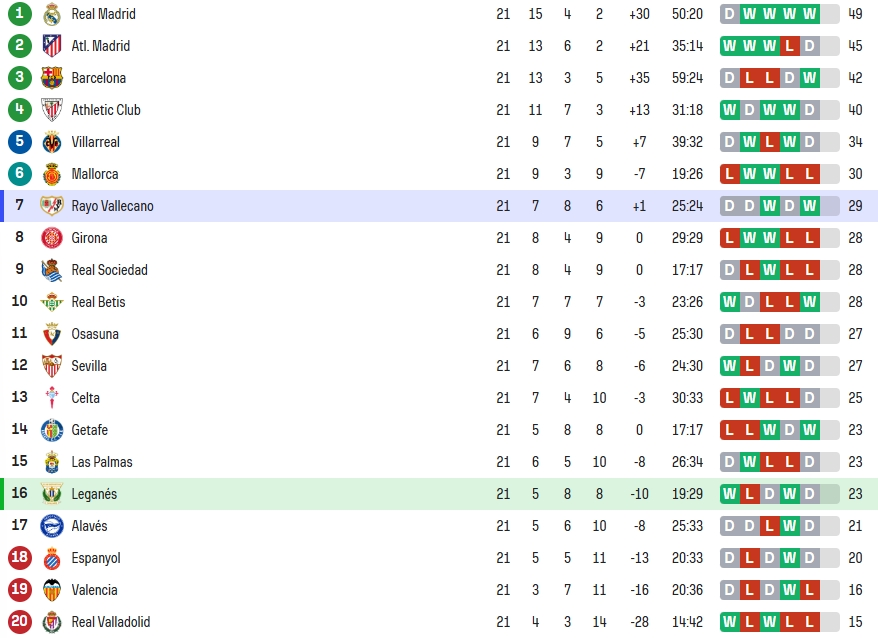This screenshot has width=878, height=638.
Task: Open the Athletic Club team link
Action: [106, 110]
